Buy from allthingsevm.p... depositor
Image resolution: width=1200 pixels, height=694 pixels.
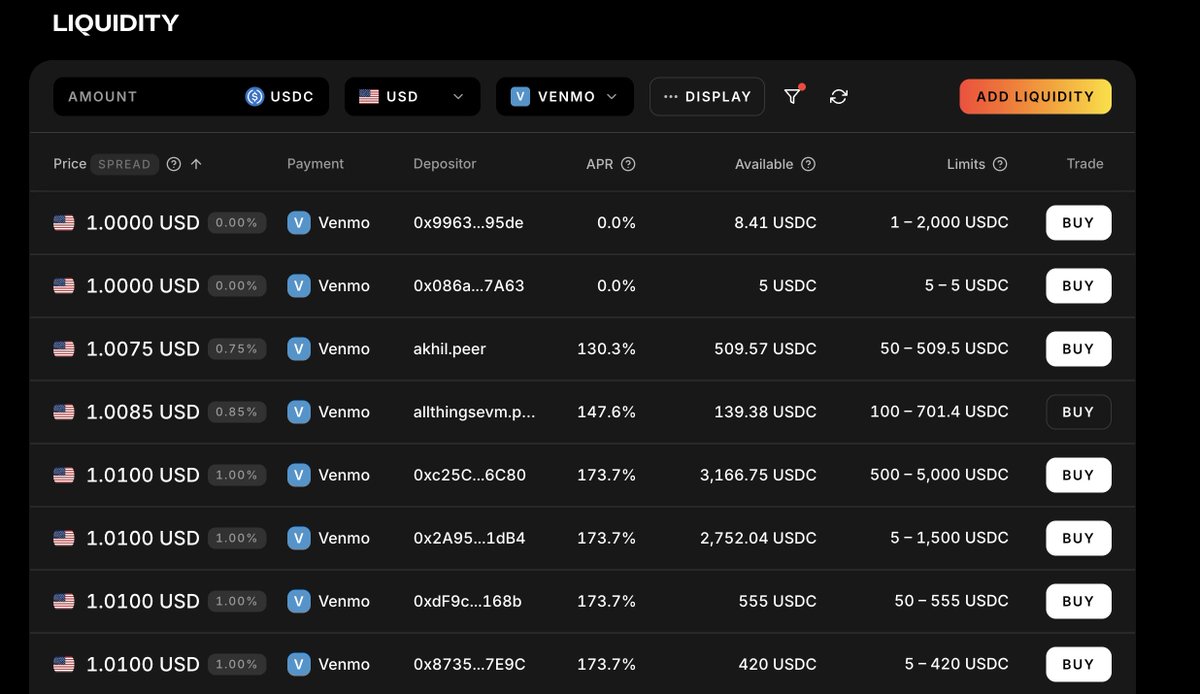tap(1078, 411)
